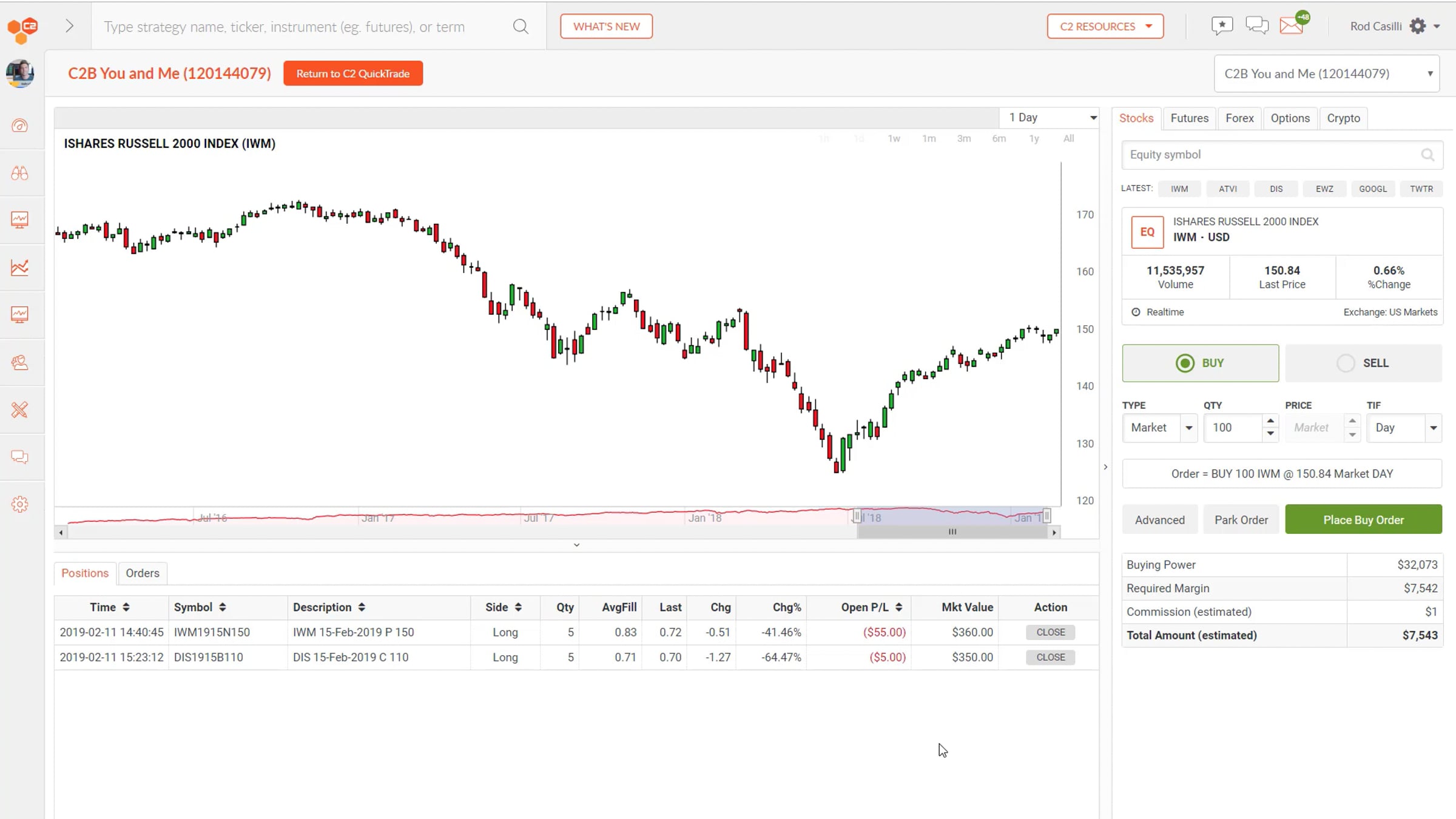1456x819 pixels.
Task: Open the chat bubbles sidebar icon
Action: [x=20, y=457]
